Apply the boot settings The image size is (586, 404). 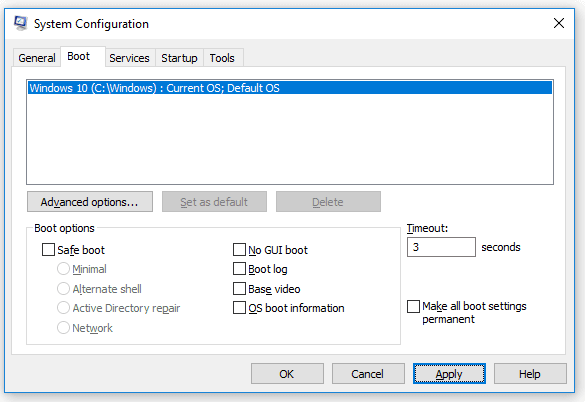(x=449, y=374)
